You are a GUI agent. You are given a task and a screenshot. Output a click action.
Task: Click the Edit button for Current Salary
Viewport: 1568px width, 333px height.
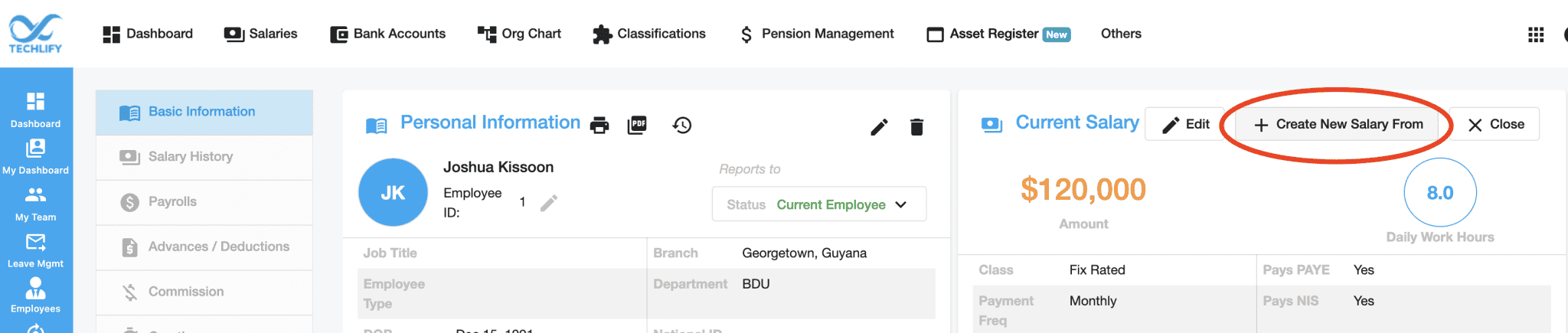(x=1185, y=124)
